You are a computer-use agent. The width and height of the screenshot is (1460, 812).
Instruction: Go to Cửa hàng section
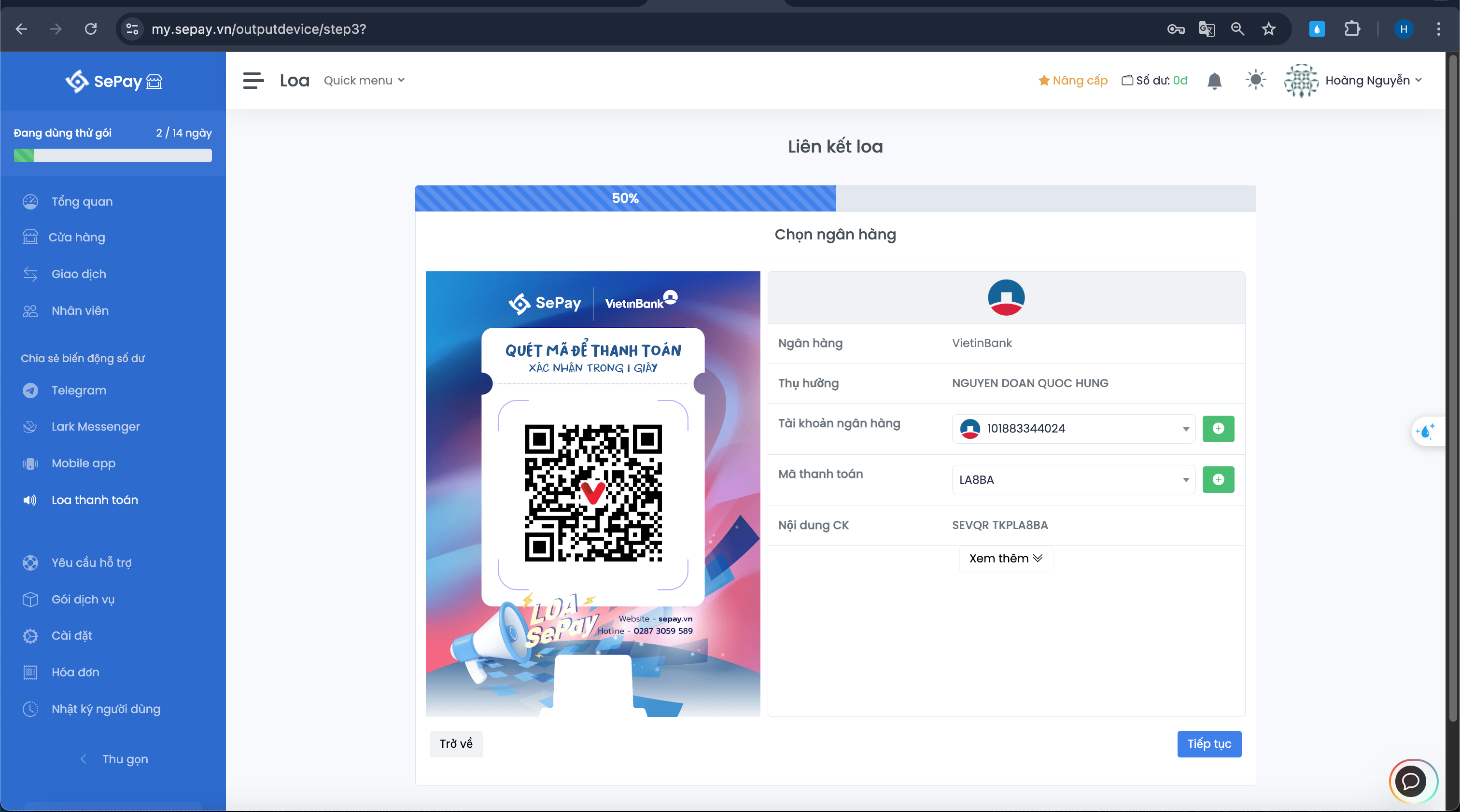76,238
